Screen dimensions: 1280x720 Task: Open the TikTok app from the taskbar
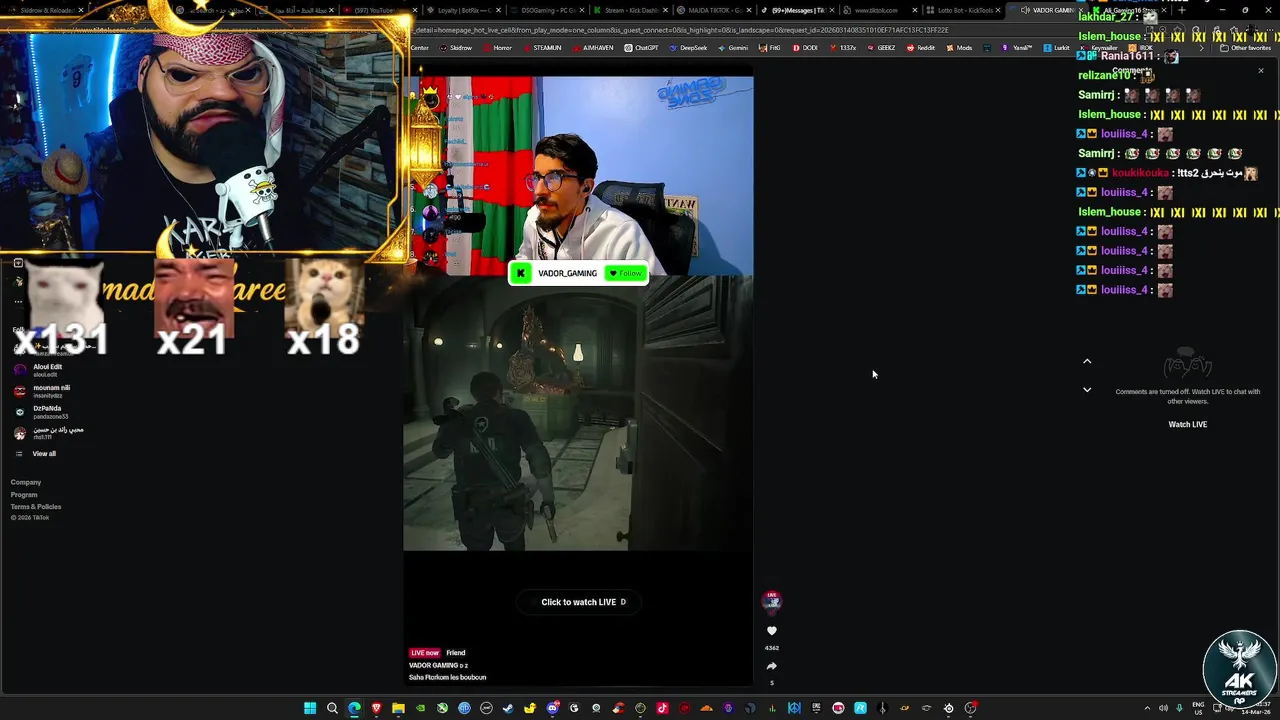(662, 708)
